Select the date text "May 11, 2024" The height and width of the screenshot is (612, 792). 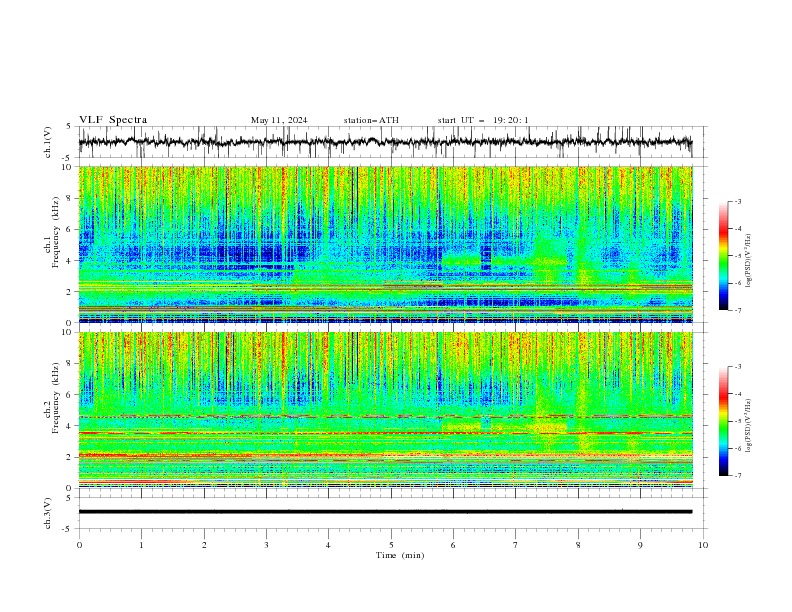click(x=279, y=120)
